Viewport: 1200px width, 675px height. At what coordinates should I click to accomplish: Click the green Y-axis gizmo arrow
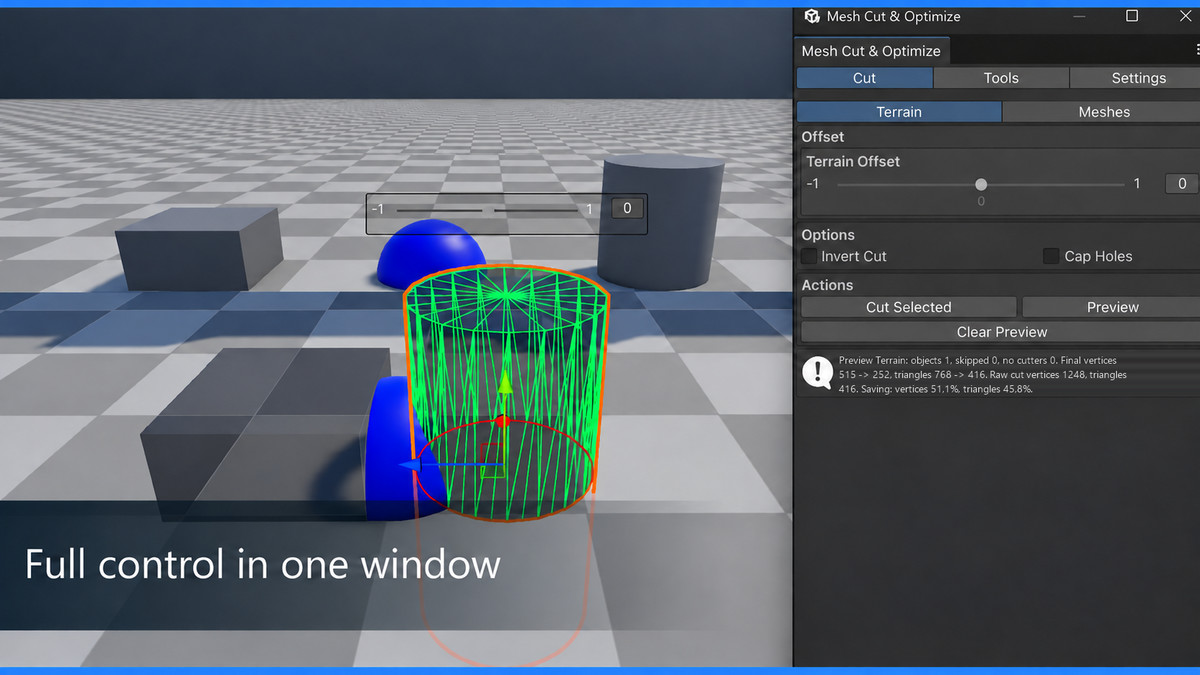[505, 383]
